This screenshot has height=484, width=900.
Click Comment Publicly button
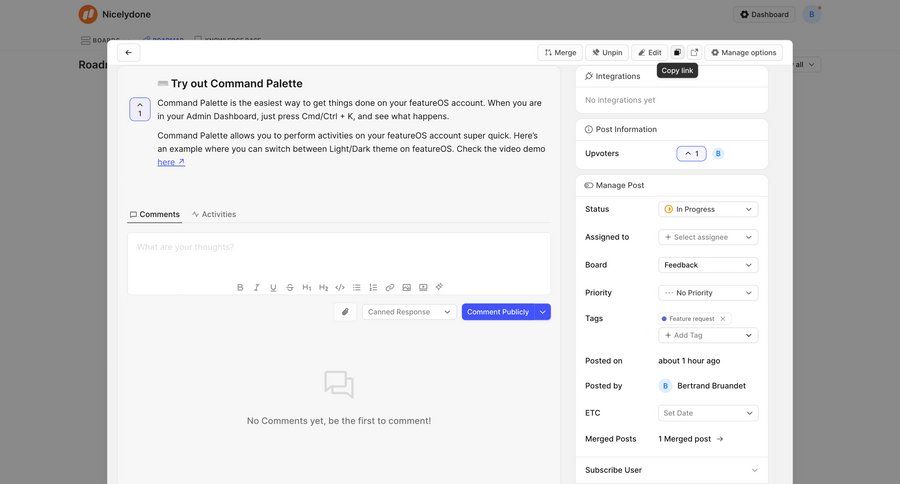pyautogui.click(x=498, y=312)
